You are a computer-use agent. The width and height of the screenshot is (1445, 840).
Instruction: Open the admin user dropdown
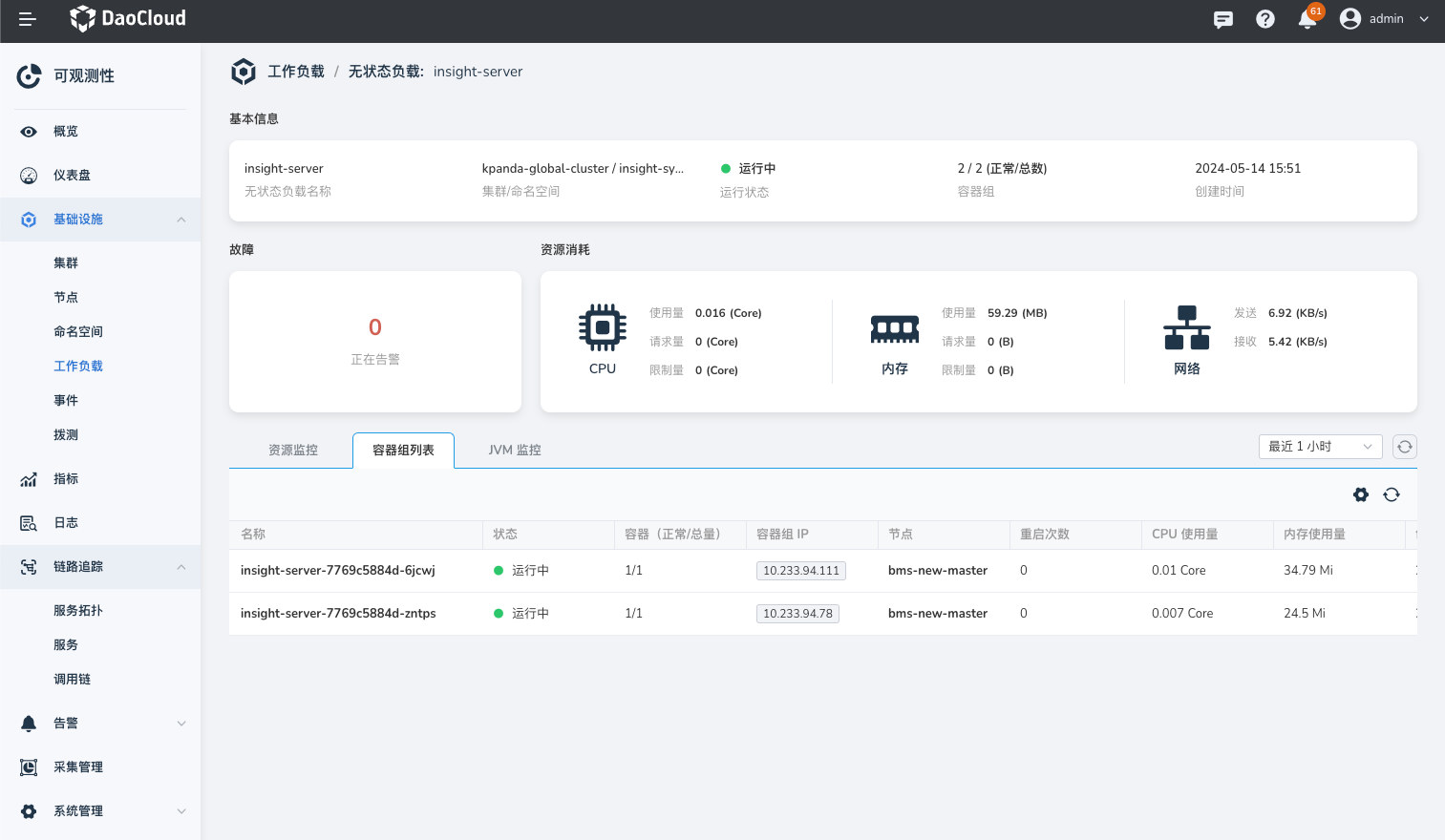[1384, 19]
